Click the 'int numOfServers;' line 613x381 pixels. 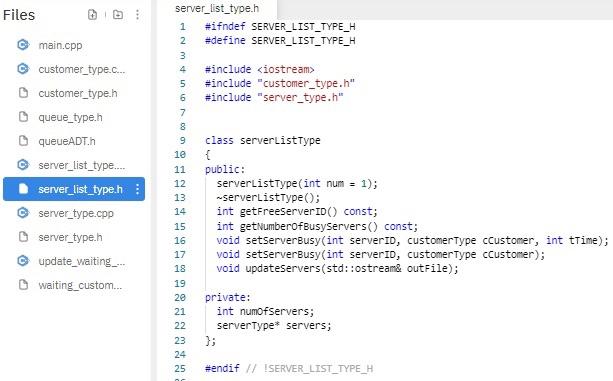coord(265,311)
